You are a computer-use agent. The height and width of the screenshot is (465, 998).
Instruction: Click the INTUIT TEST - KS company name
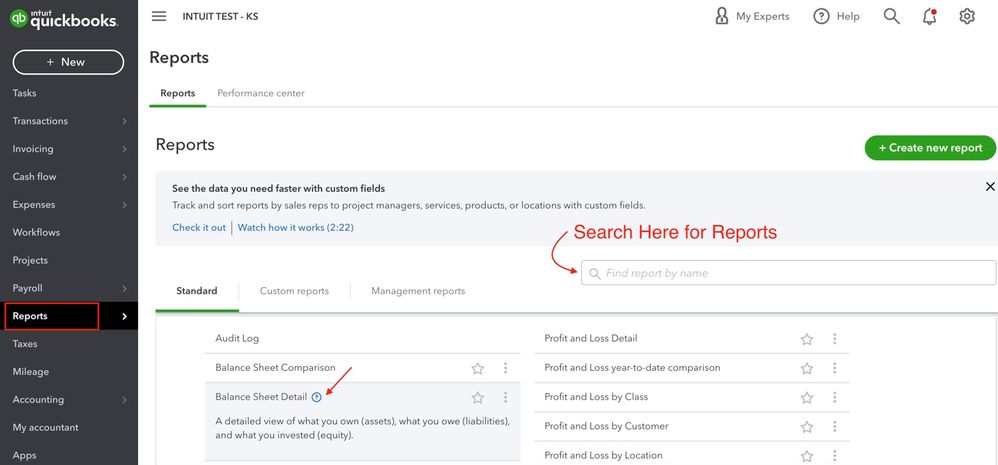(220, 17)
